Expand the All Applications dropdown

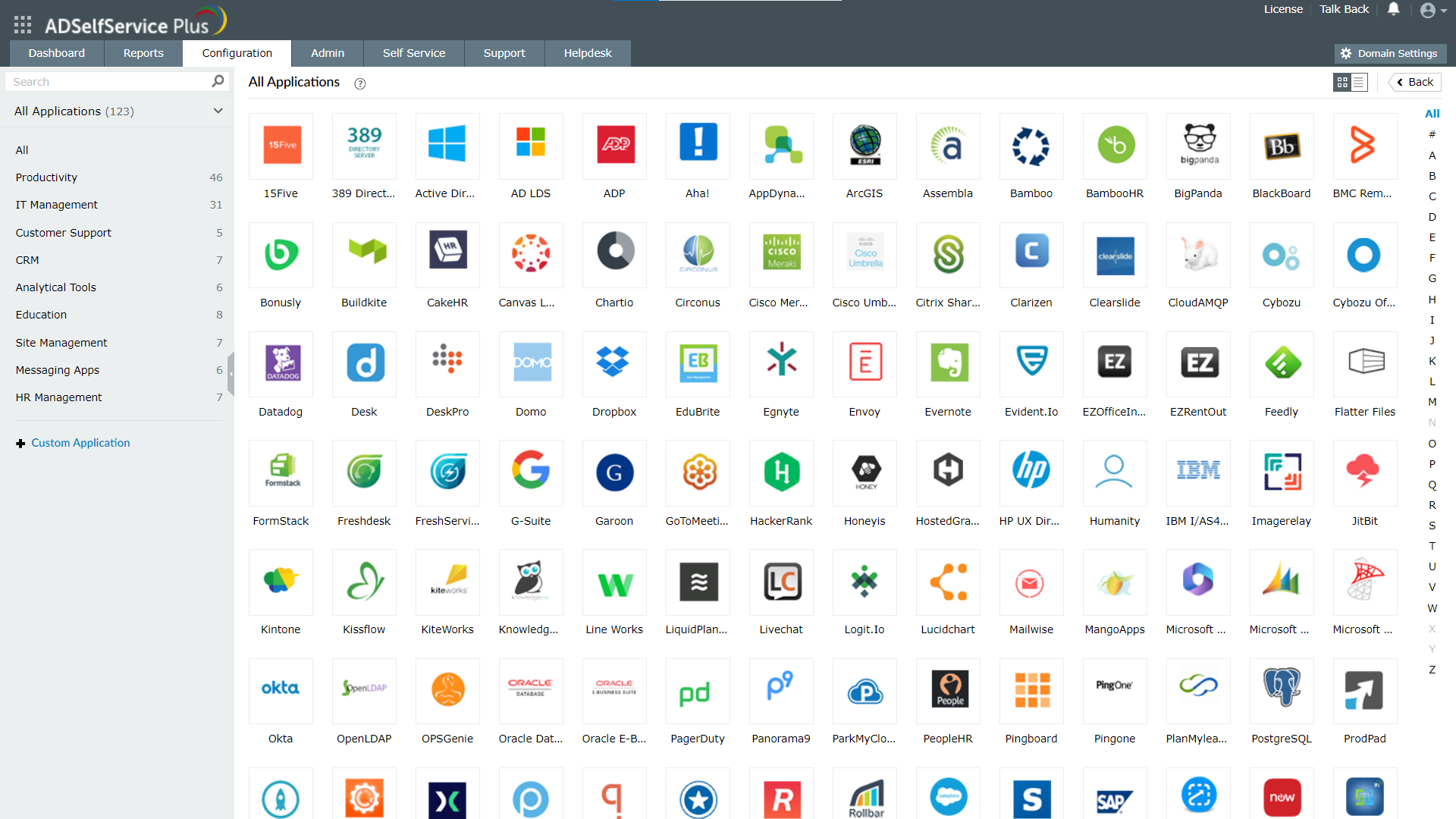[x=218, y=111]
